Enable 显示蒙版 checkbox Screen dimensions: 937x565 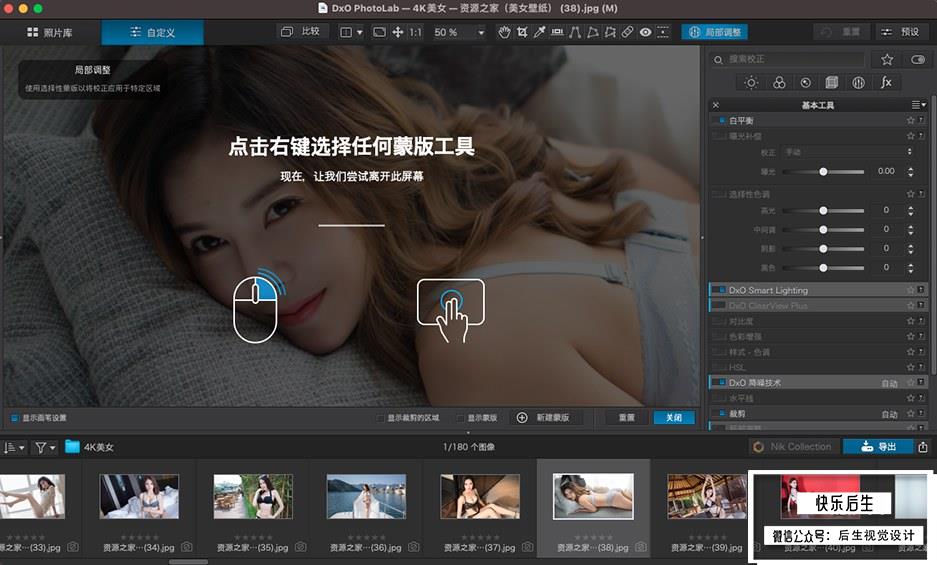(x=460, y=417)
